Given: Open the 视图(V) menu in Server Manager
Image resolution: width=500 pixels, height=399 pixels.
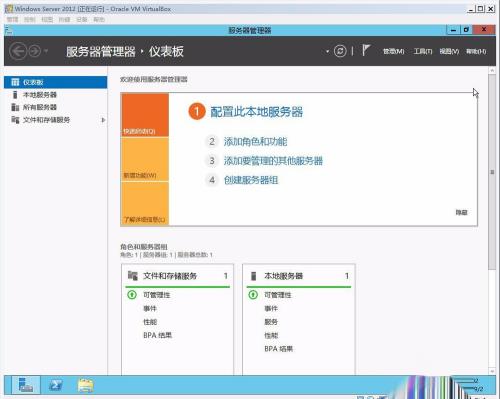Looking at the screenshot, I should 449,51.
